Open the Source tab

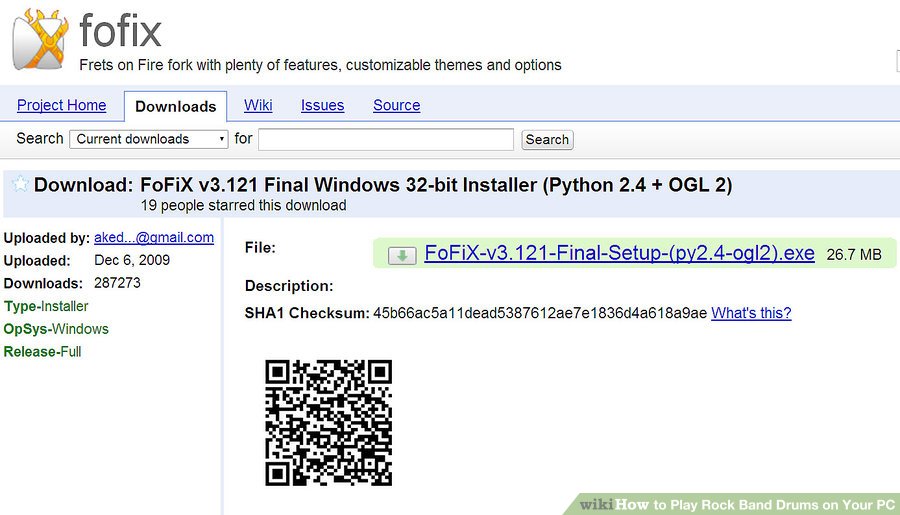396,105
